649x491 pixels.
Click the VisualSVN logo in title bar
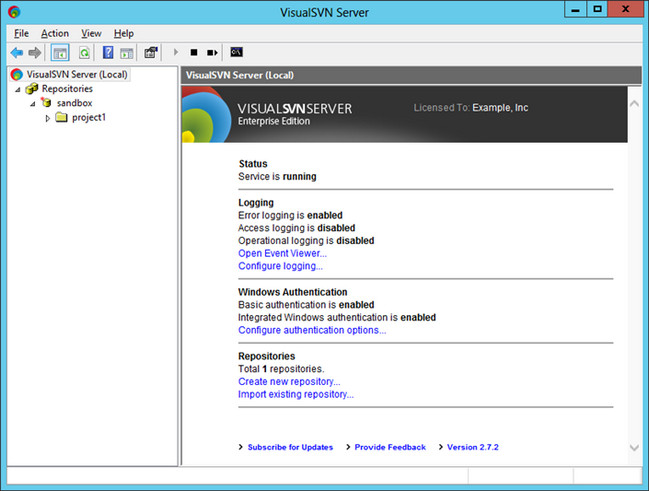[14, 12]
